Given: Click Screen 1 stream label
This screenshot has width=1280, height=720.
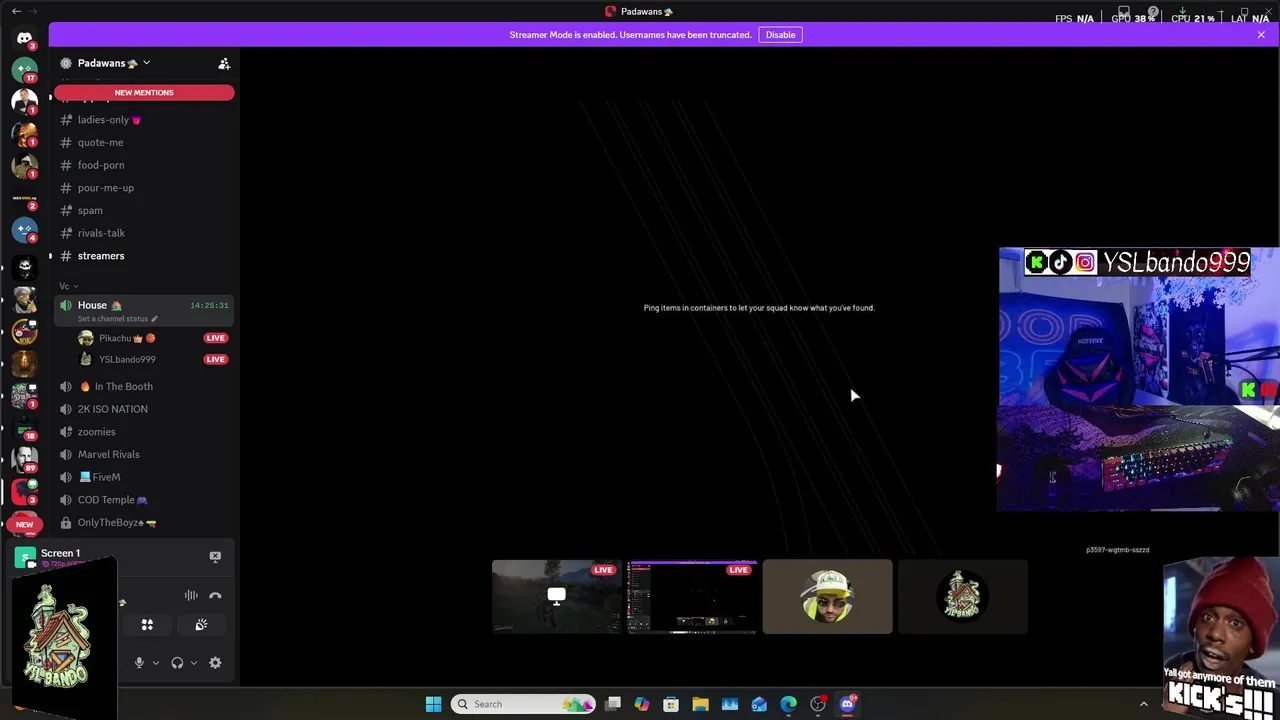Looking at the screenshot, I should [x=60, y=553].
